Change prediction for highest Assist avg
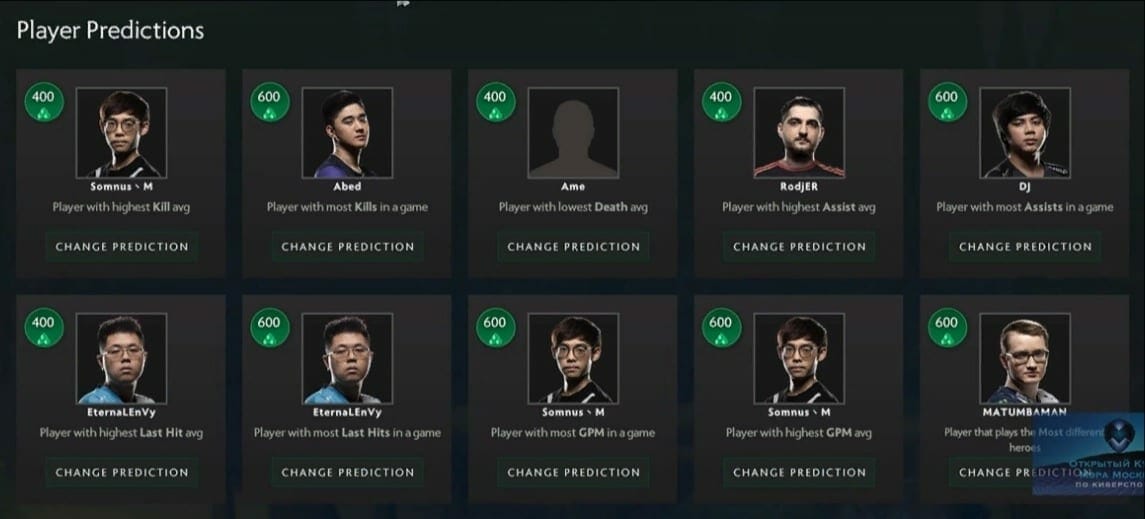The height and width of the screenshot is (519, 1145). (x=799, y=247)
